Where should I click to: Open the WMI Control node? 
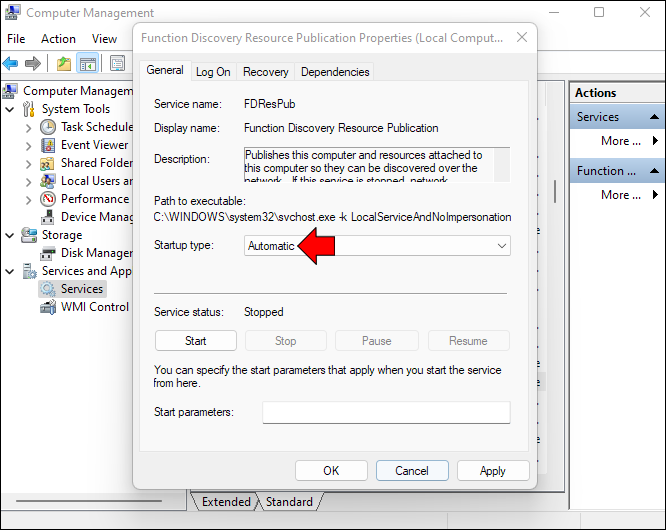click(95, 307)
